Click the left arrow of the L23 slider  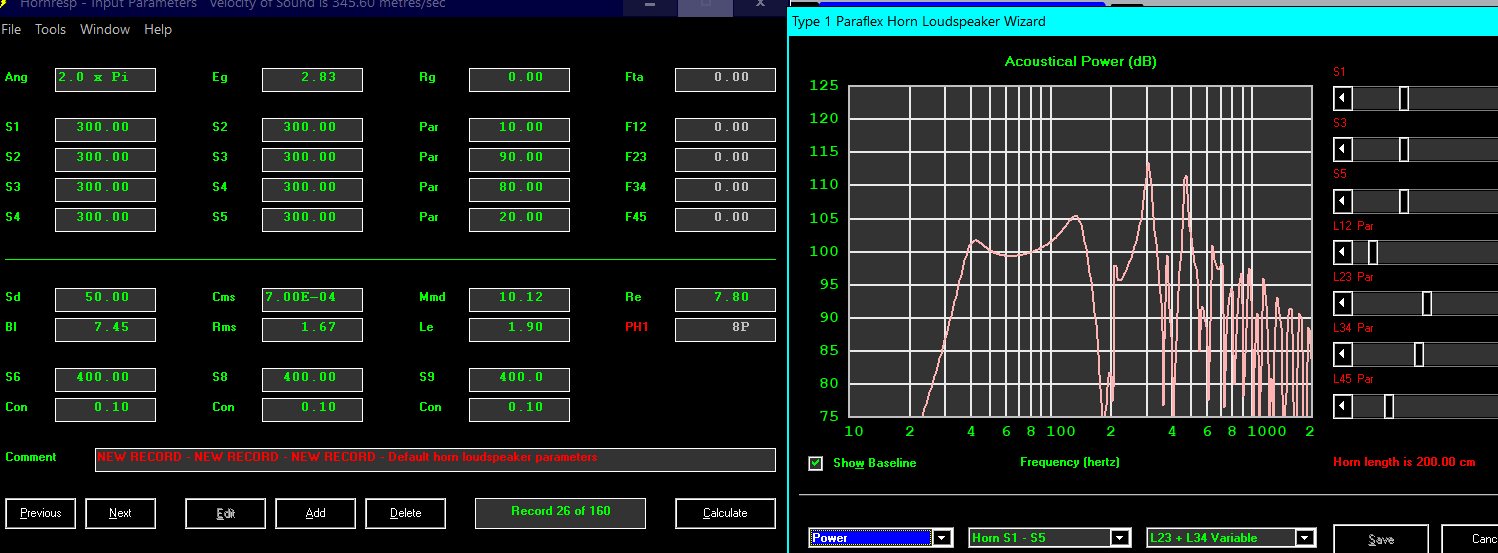[1343, 303]
